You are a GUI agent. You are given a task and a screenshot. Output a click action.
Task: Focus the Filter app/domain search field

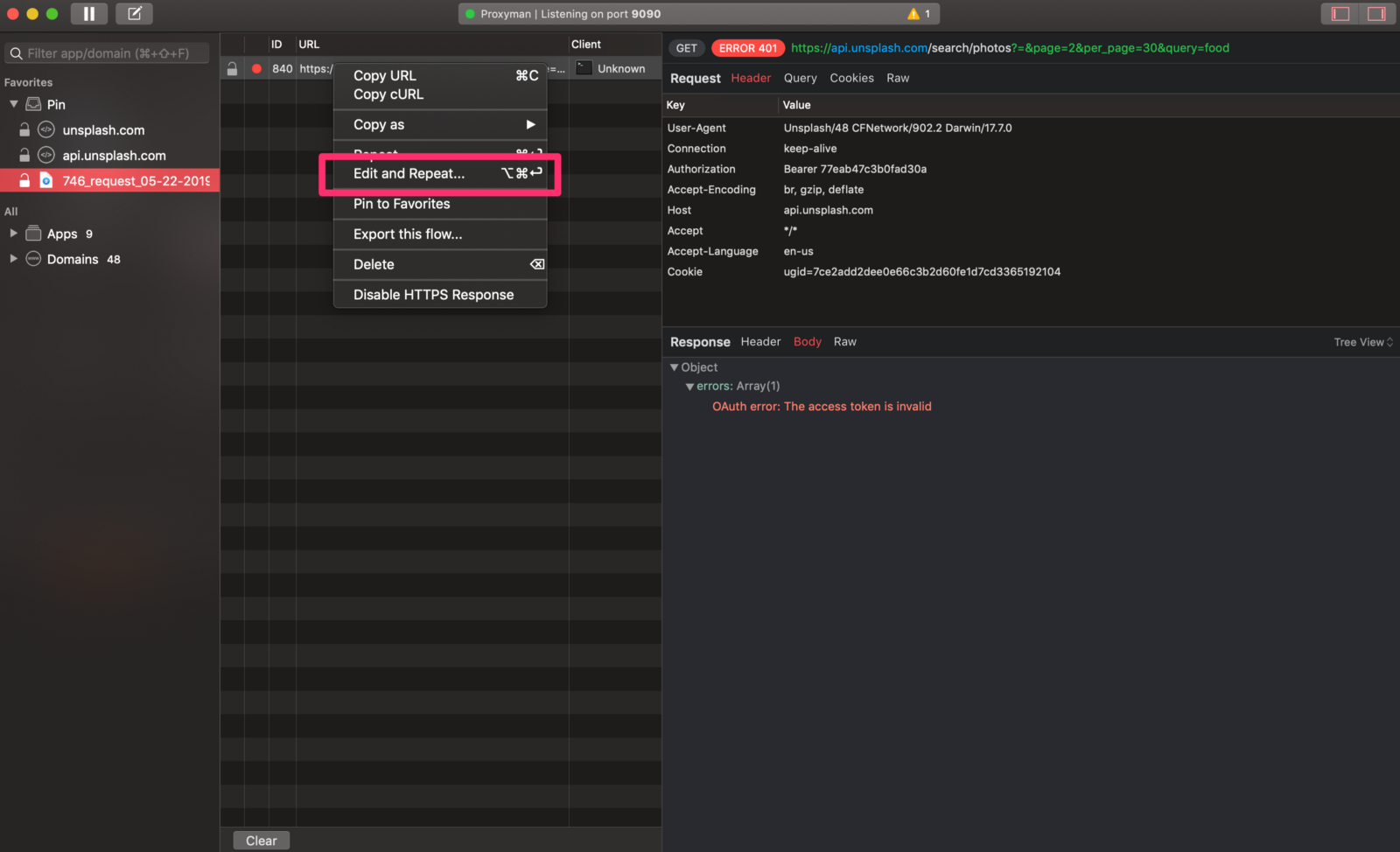coord(108,53)
